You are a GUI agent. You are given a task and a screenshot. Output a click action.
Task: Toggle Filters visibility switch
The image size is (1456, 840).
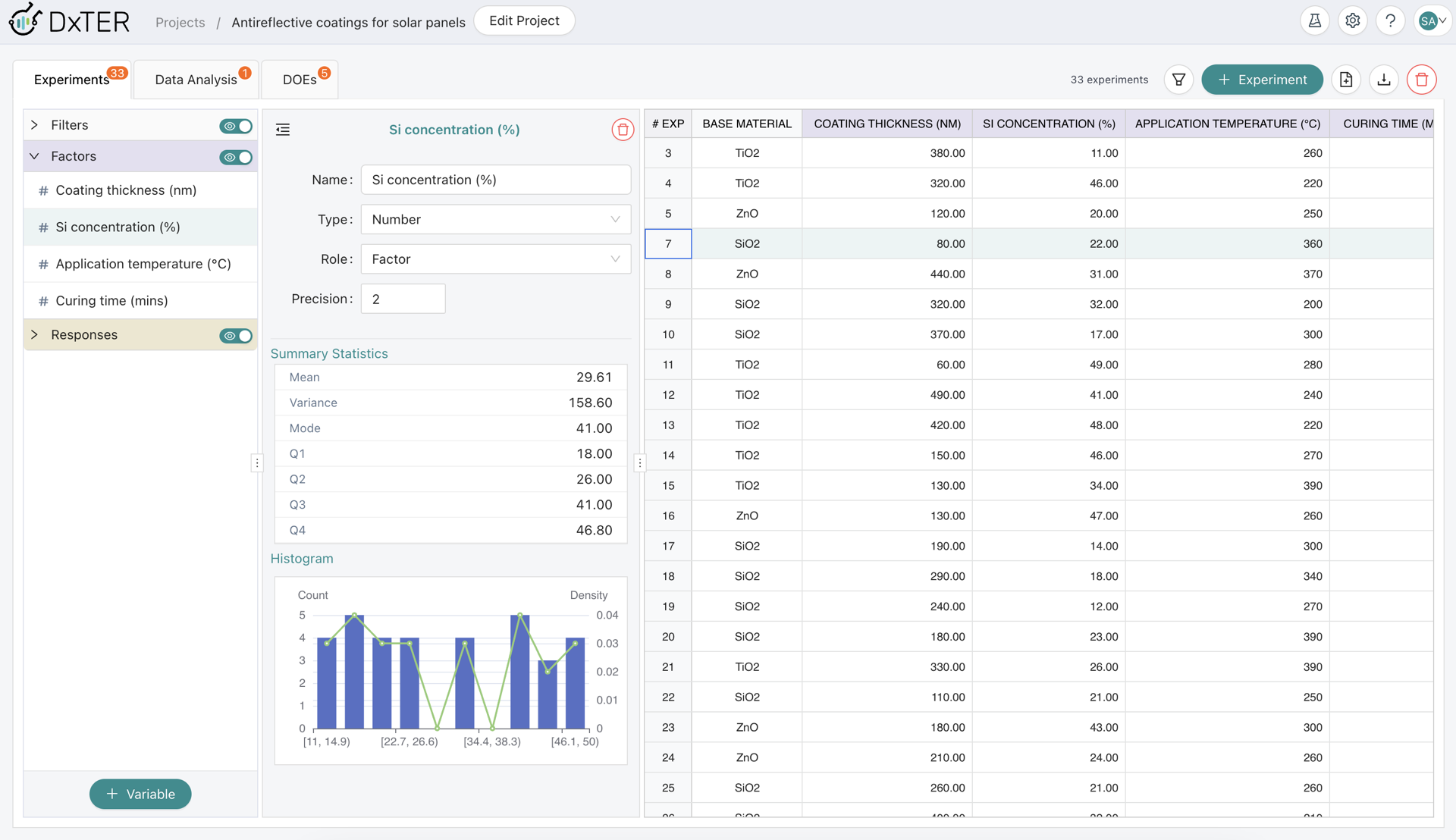[236, 126]
